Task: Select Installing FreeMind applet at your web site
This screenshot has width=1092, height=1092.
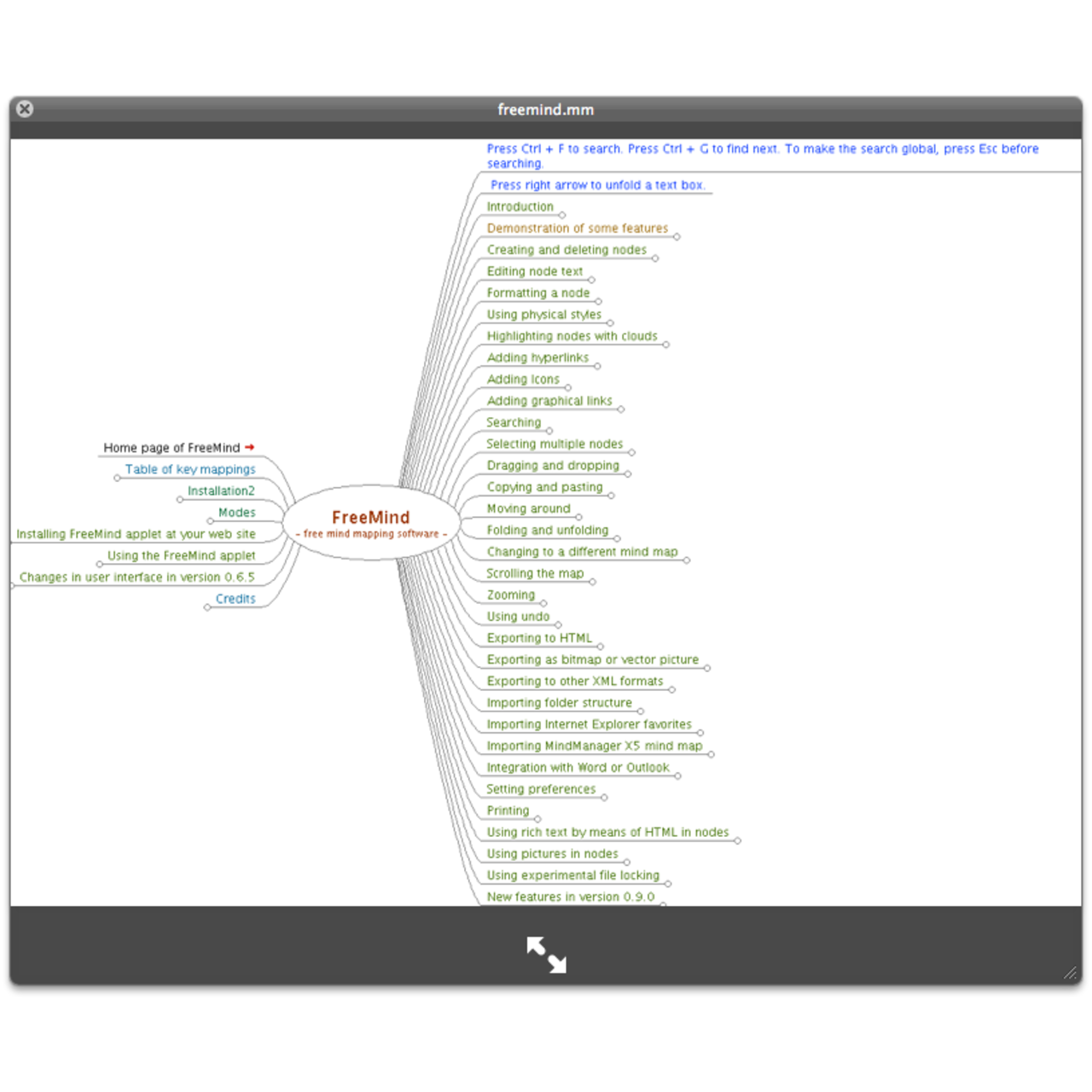Action: [x=136, y=534]
